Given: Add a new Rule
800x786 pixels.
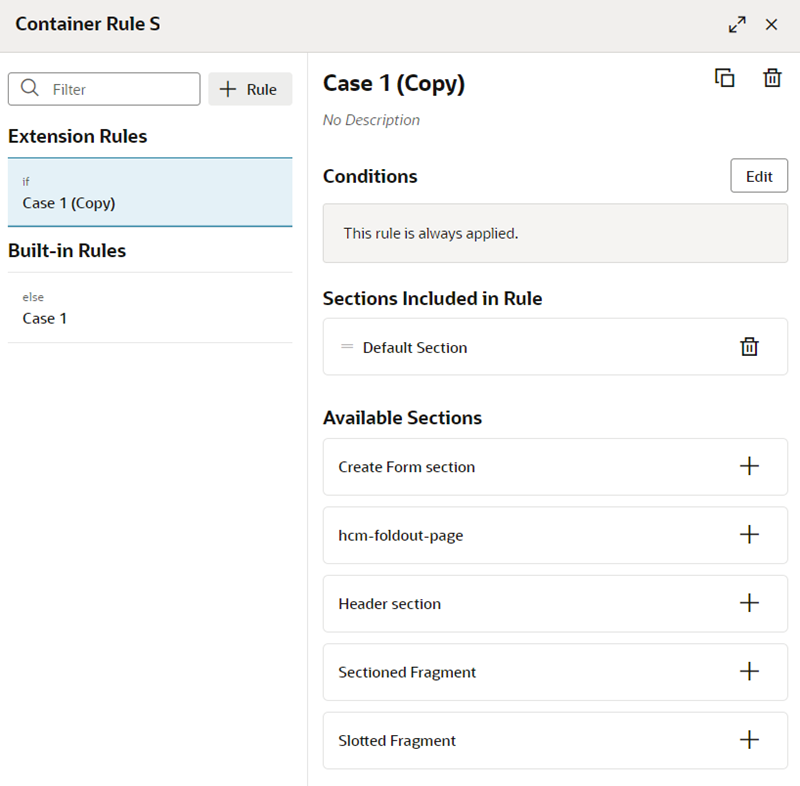Looking at the screenshot, I should (x=250, y=89).
